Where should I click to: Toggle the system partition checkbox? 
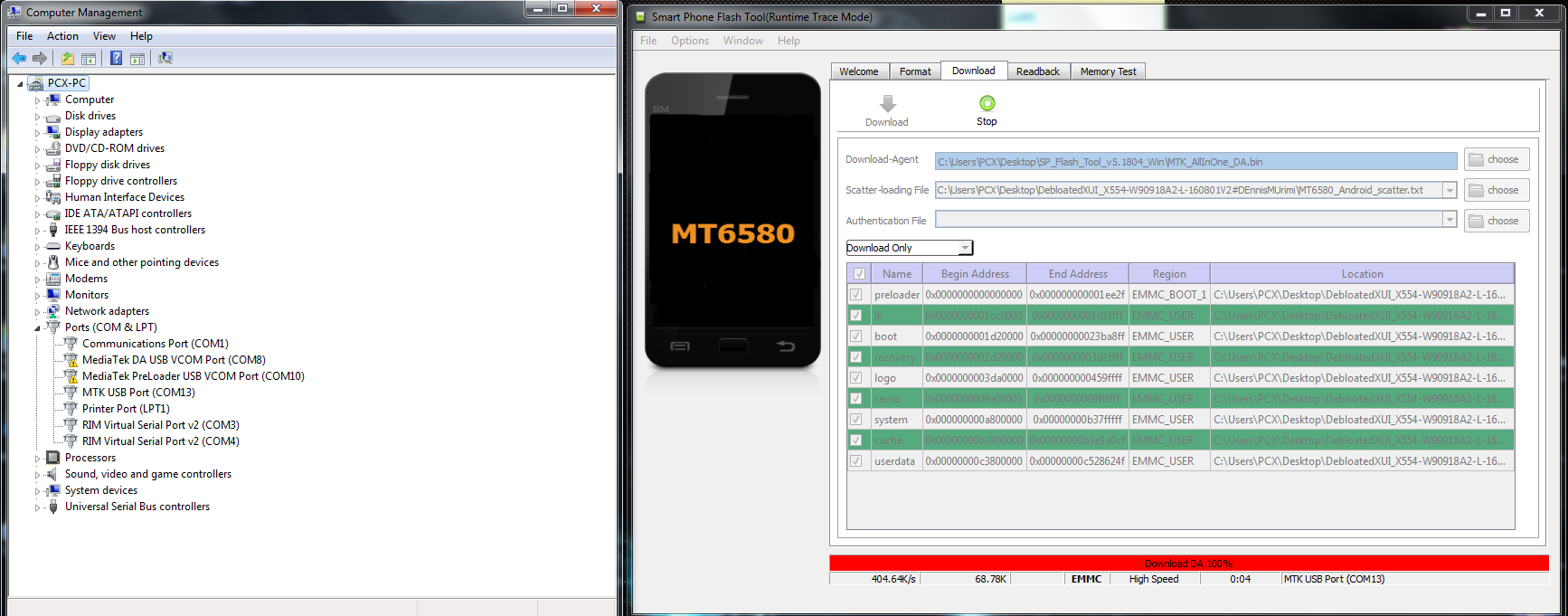855,420
